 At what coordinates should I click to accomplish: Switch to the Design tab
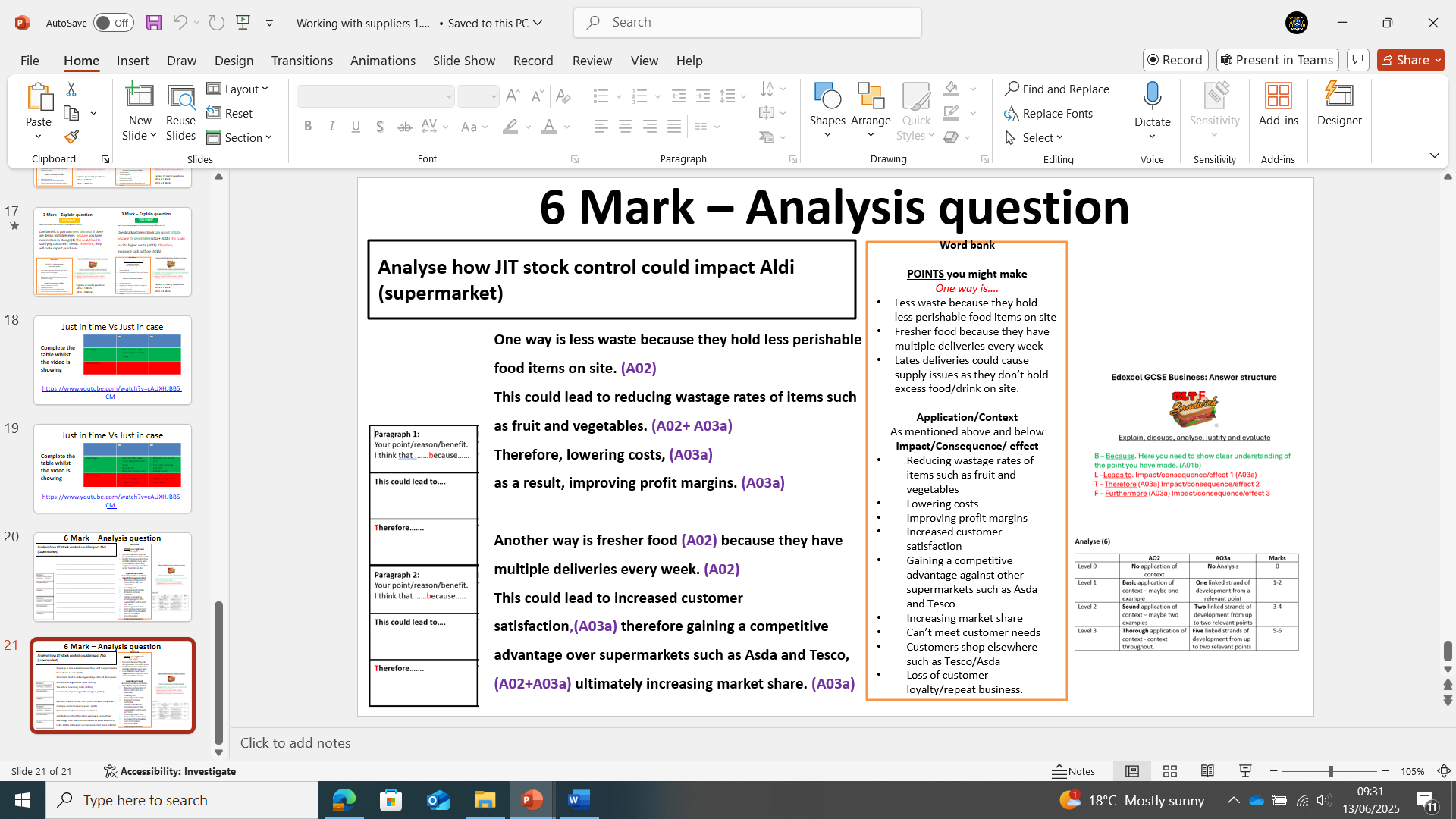pos(234,61)
